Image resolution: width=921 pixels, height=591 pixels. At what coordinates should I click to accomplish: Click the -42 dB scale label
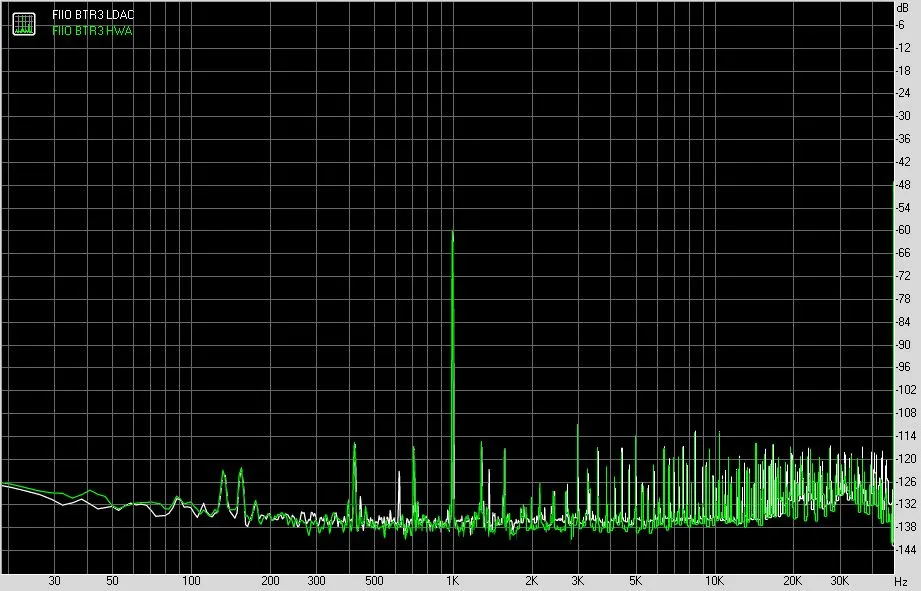point(903,162)
